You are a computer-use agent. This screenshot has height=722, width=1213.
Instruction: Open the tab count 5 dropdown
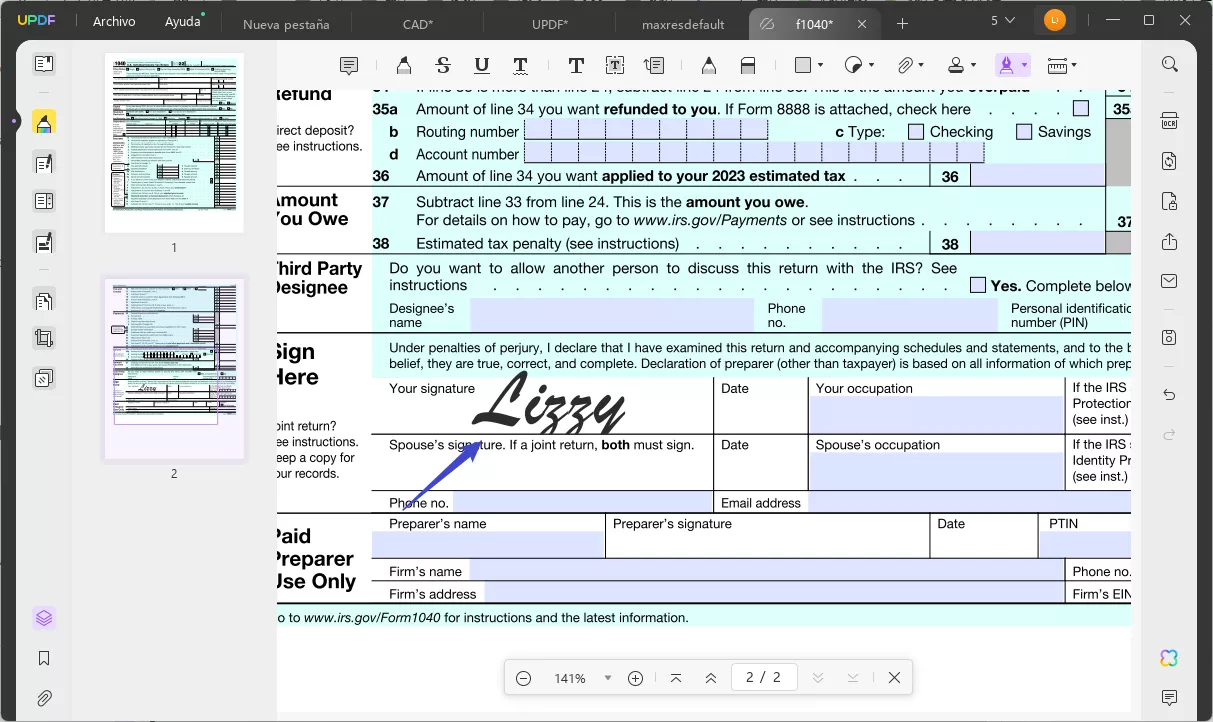pyautogui.click(x=1002, y=20)
